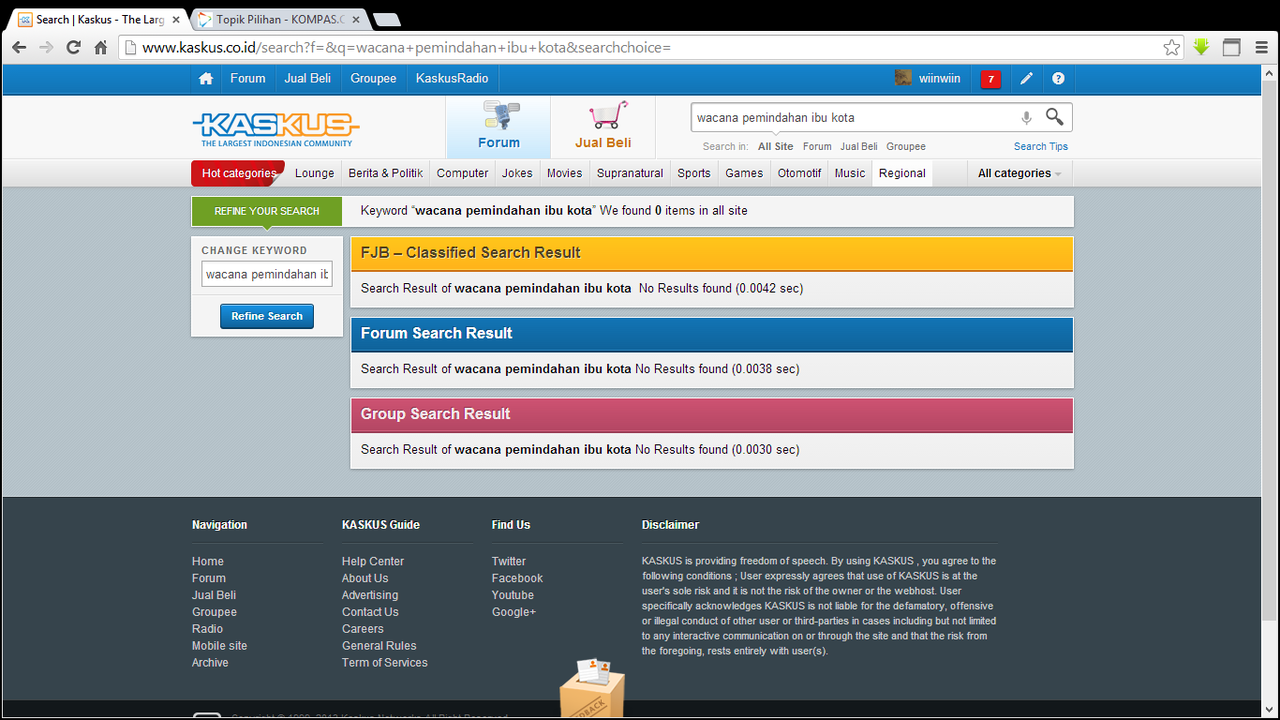Set search scope to All Site
This screenshot has height=720, width=1280.
click(x=775, y=146)
